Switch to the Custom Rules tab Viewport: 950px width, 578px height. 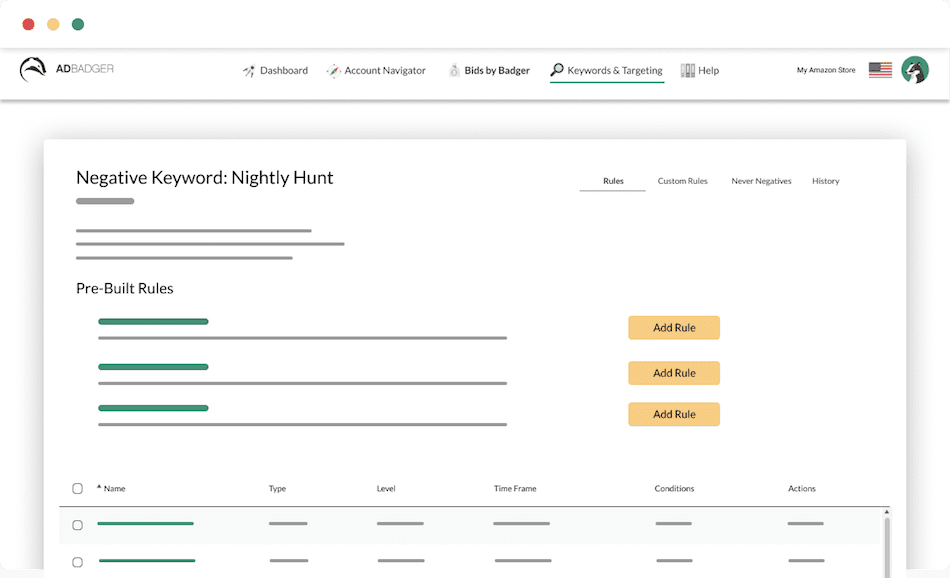(682, 181)
